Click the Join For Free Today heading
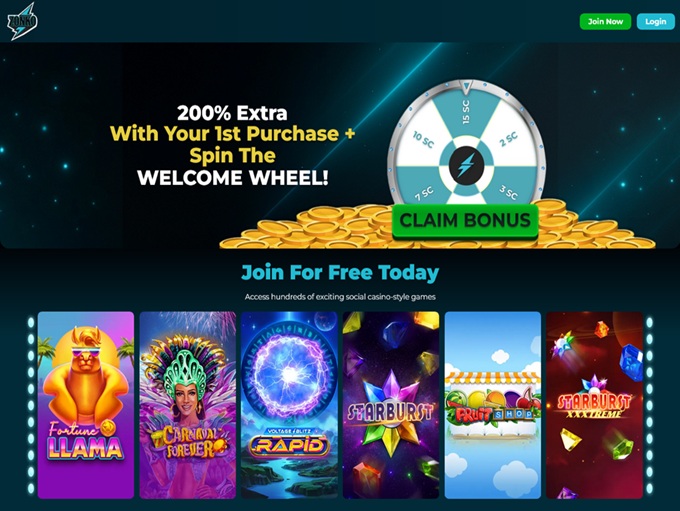 340,272
